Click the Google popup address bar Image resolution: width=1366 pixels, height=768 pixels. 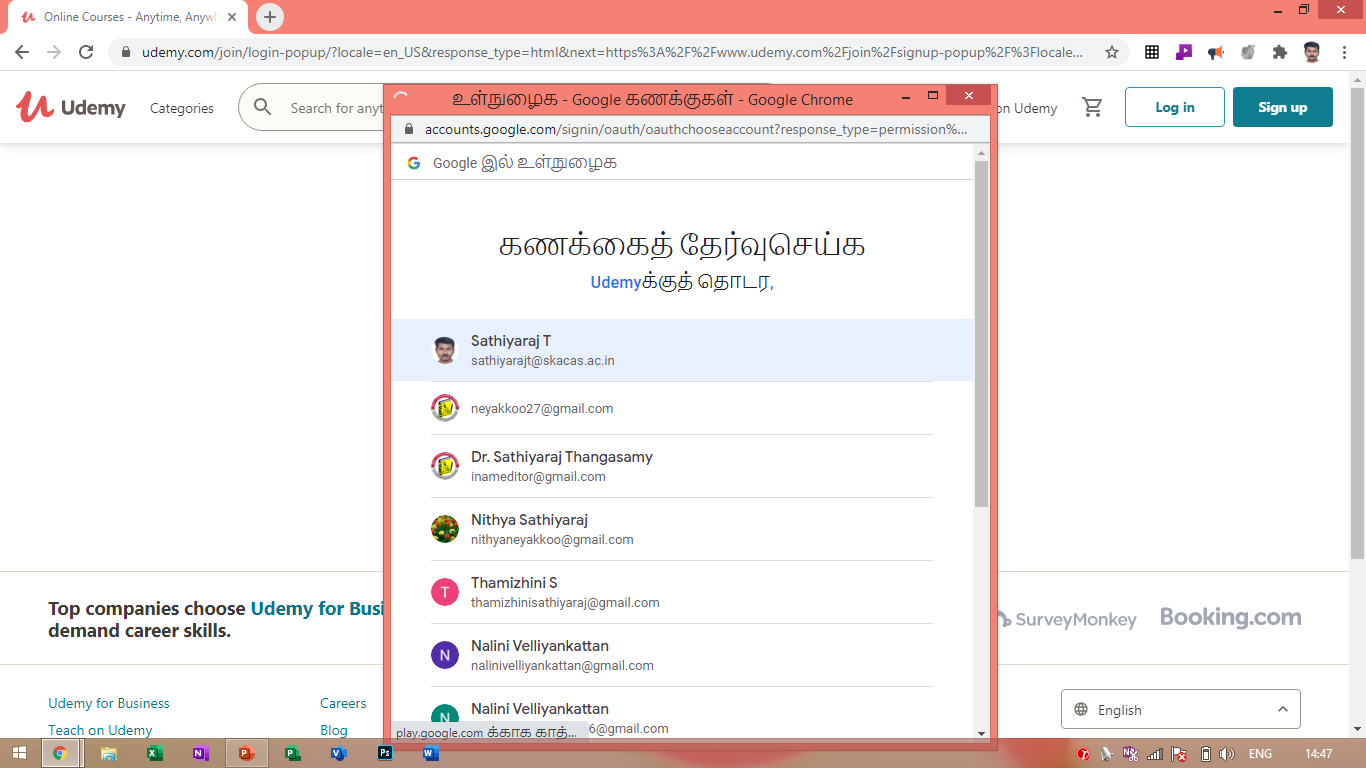coord(696,129)
